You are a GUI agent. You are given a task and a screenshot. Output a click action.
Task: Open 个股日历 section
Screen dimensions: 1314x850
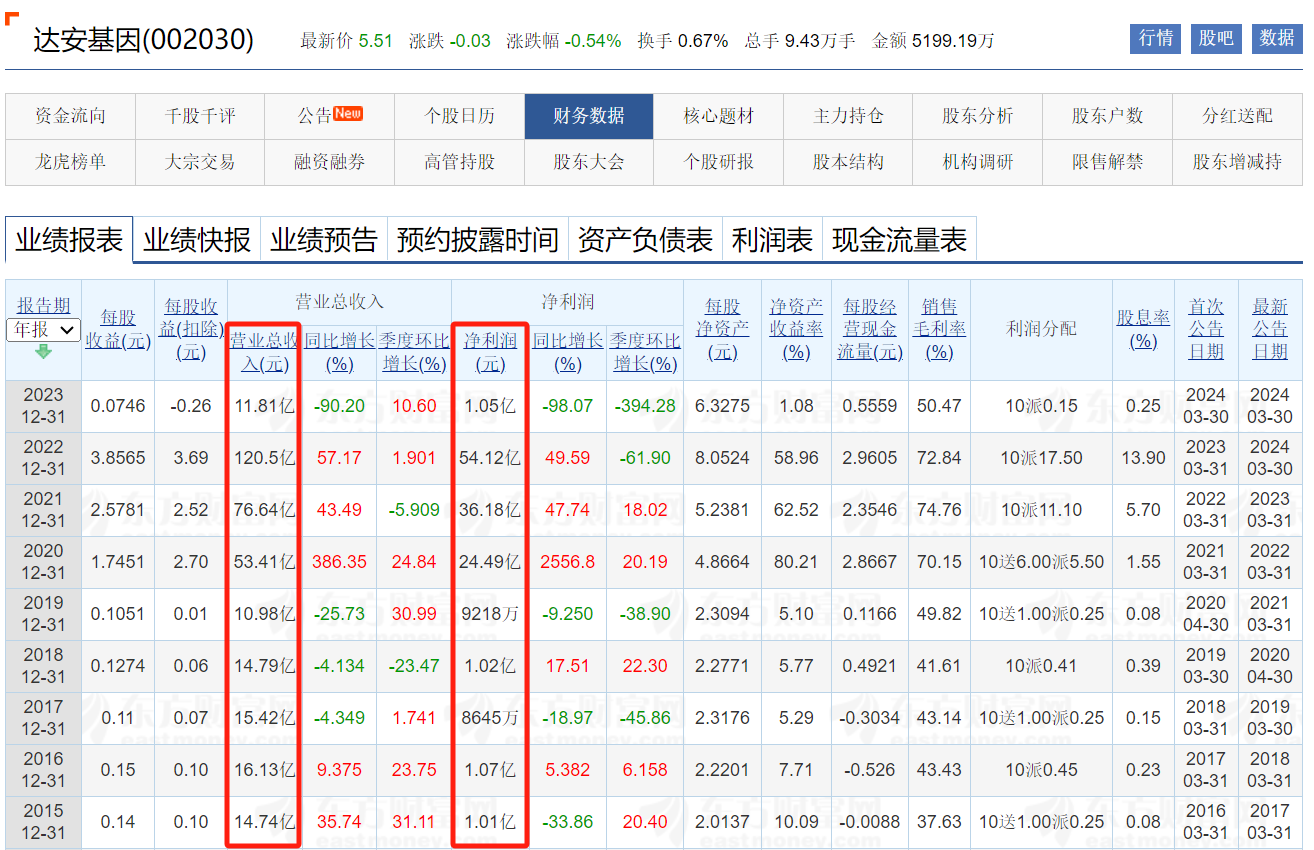(x=459, y=116)
